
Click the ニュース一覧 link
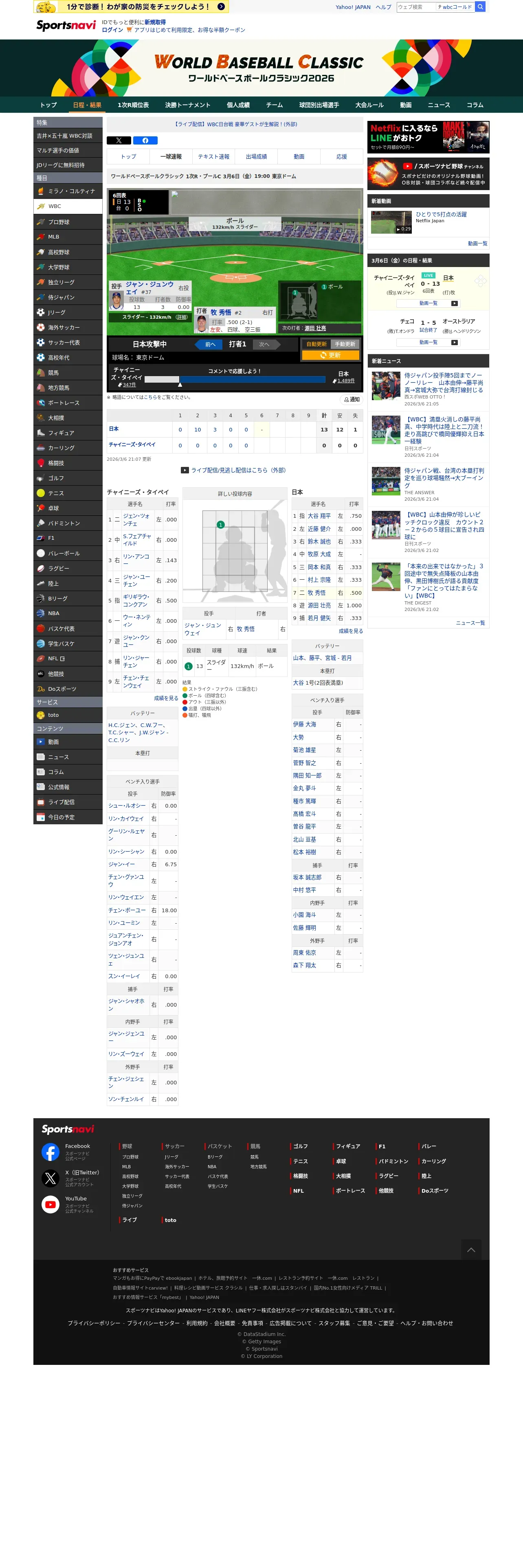click(x=470, y=623)
